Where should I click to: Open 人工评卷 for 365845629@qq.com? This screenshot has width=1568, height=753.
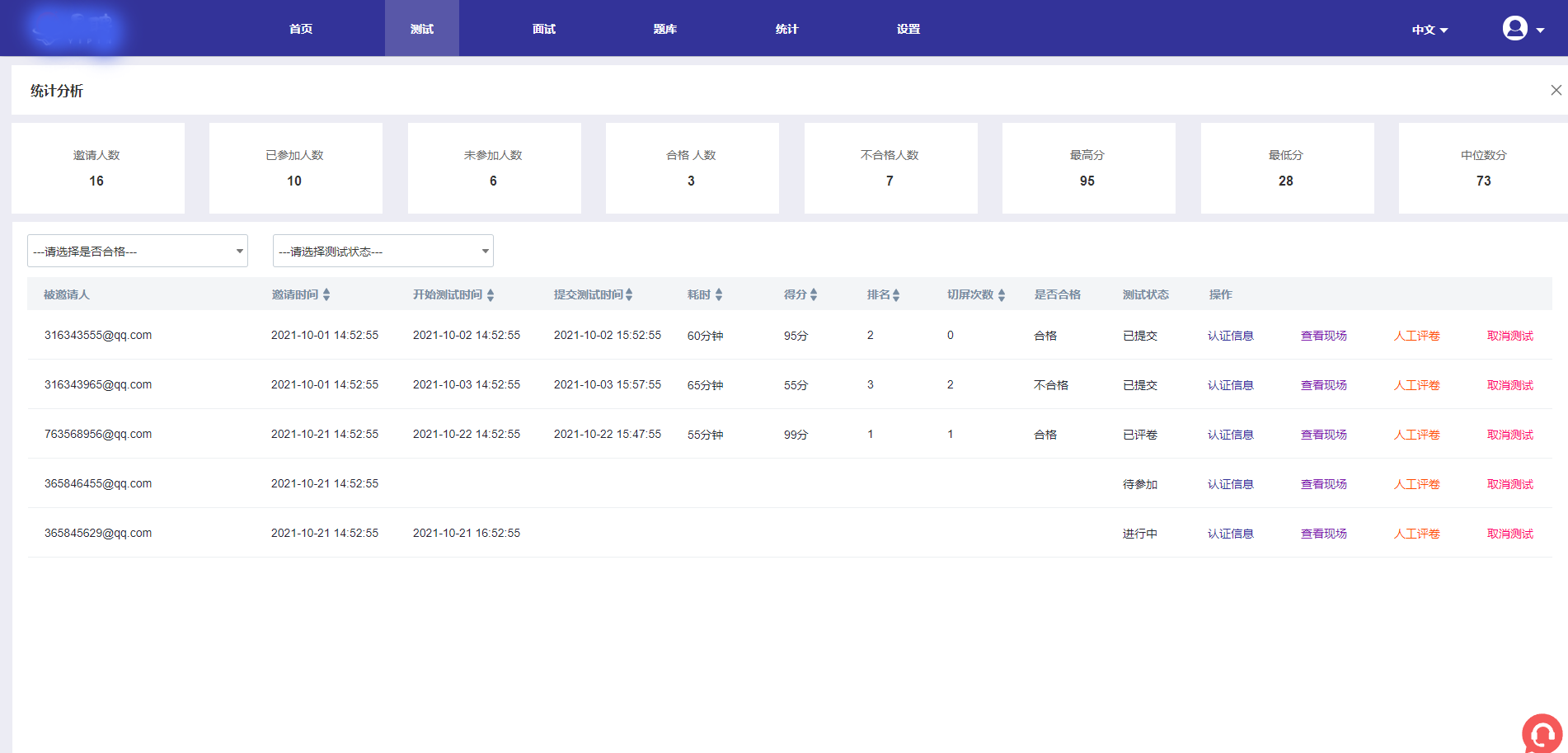tap(1417, 534)
